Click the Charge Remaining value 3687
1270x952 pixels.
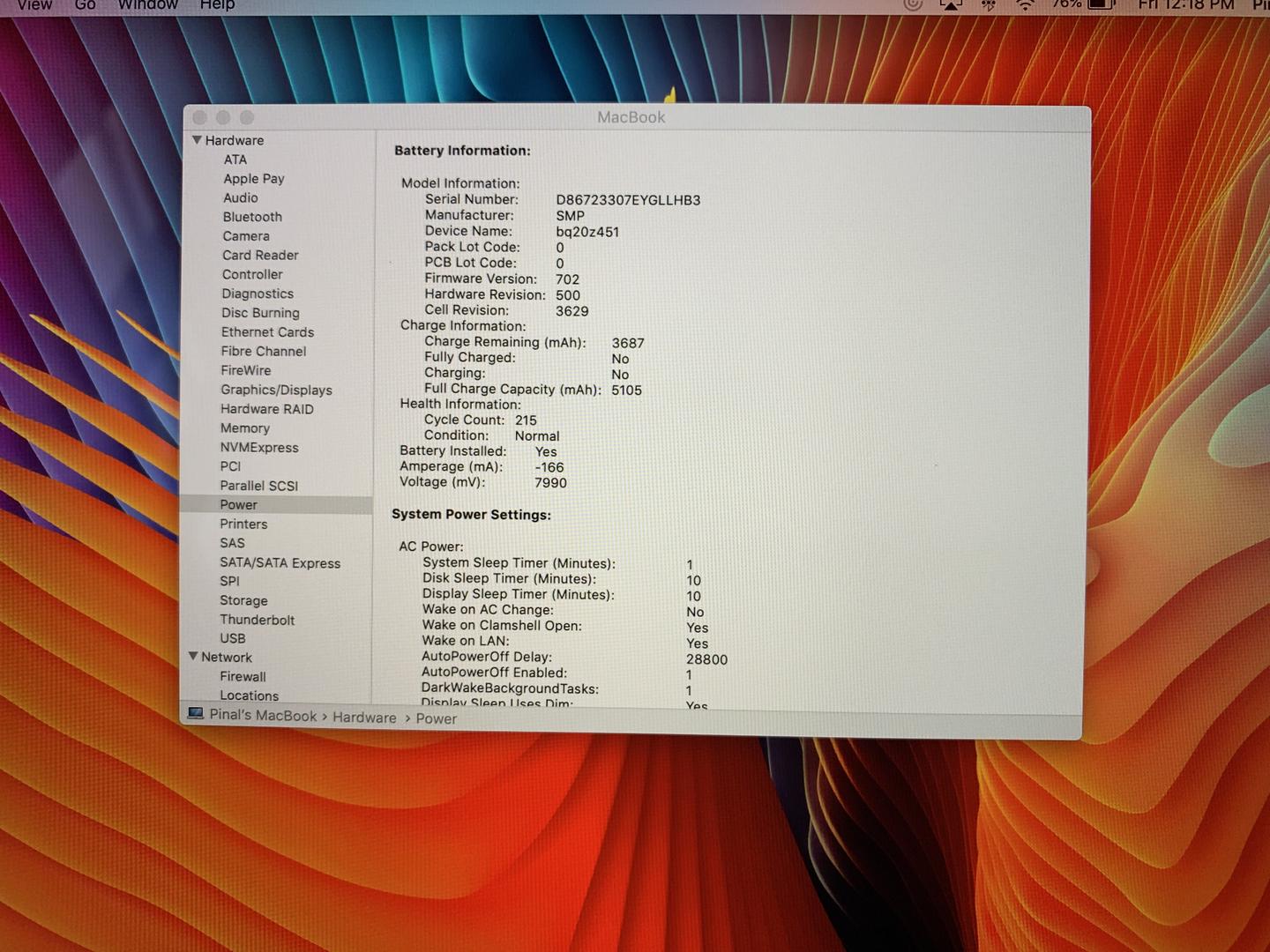pos(628,343)
